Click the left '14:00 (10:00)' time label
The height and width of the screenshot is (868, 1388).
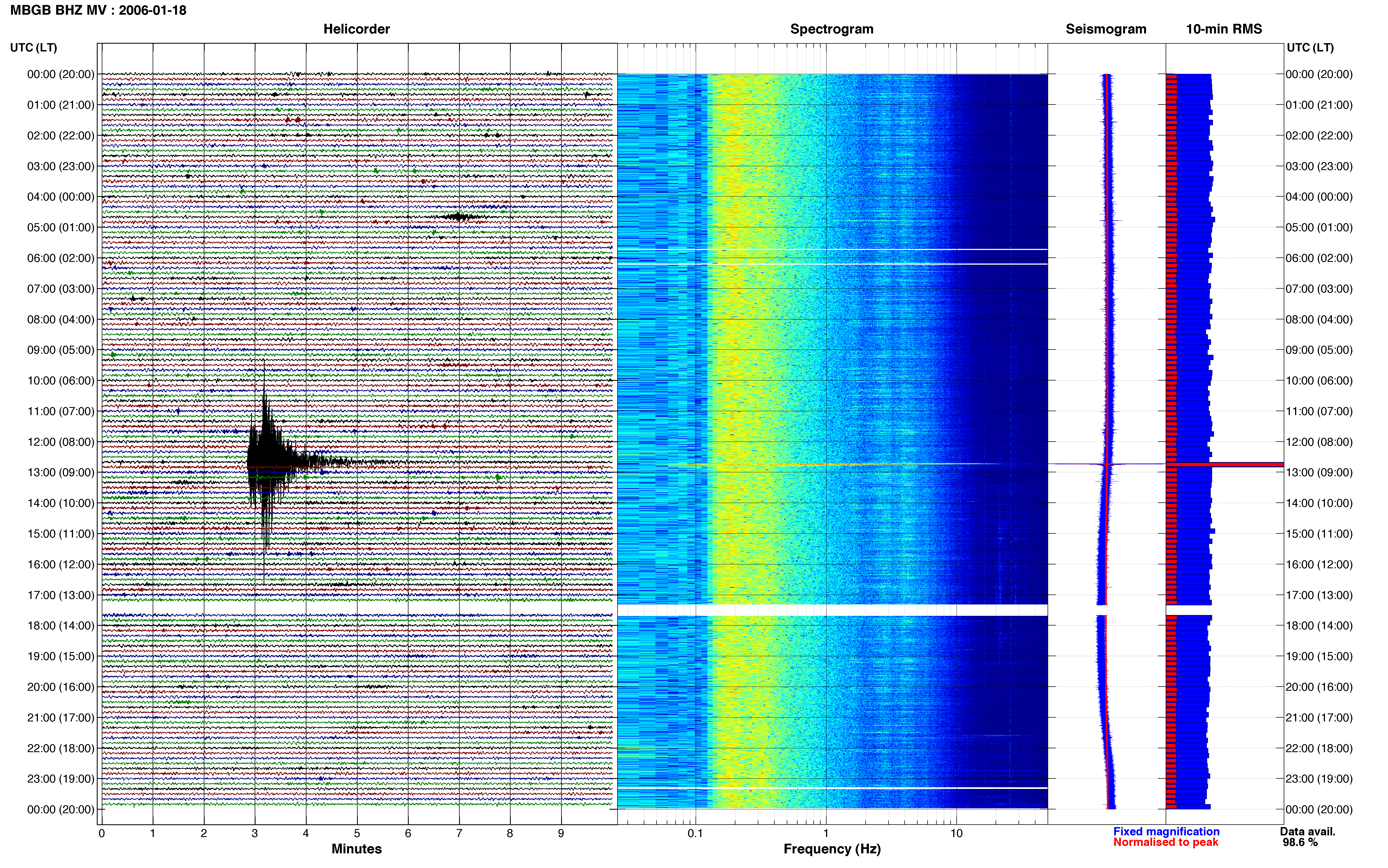coord(61,504)
